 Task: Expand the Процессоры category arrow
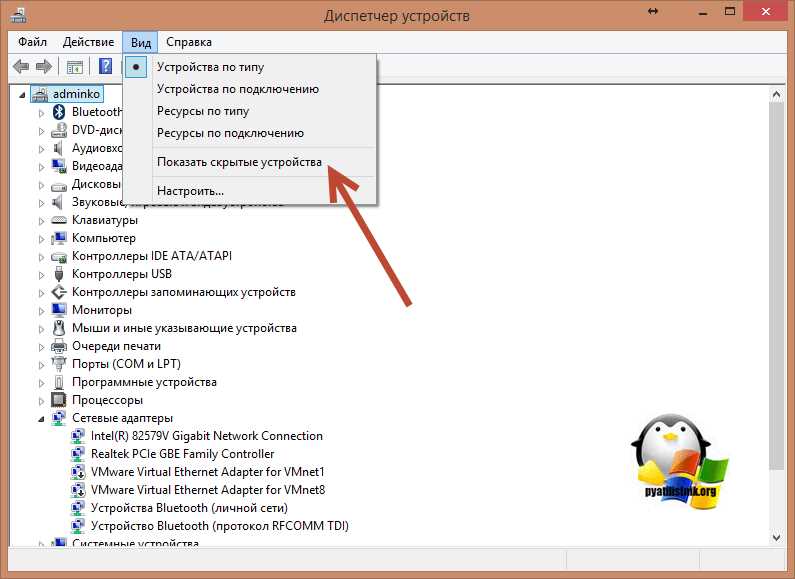[41, 401]
